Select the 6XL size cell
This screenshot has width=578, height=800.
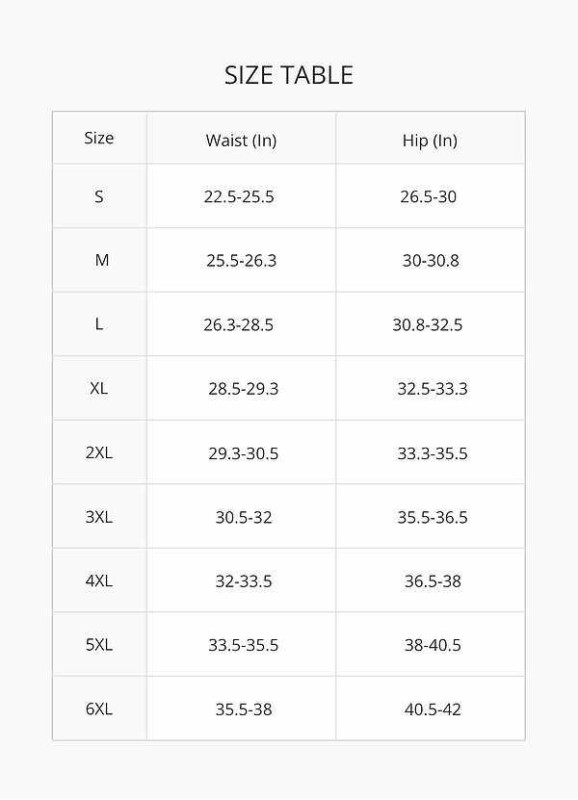pos(99,709)
